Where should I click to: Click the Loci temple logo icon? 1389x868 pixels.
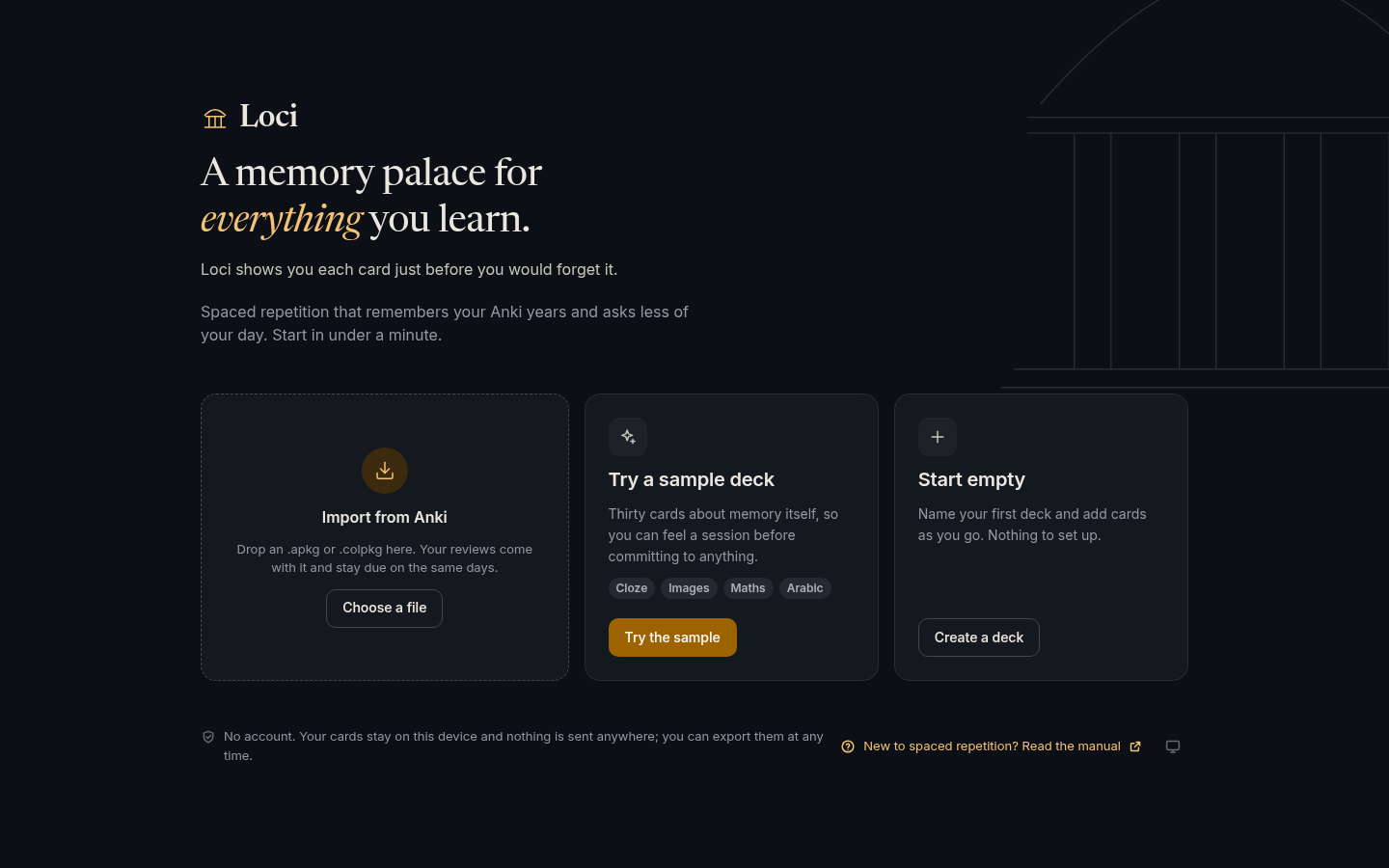[x=215, y=118]
